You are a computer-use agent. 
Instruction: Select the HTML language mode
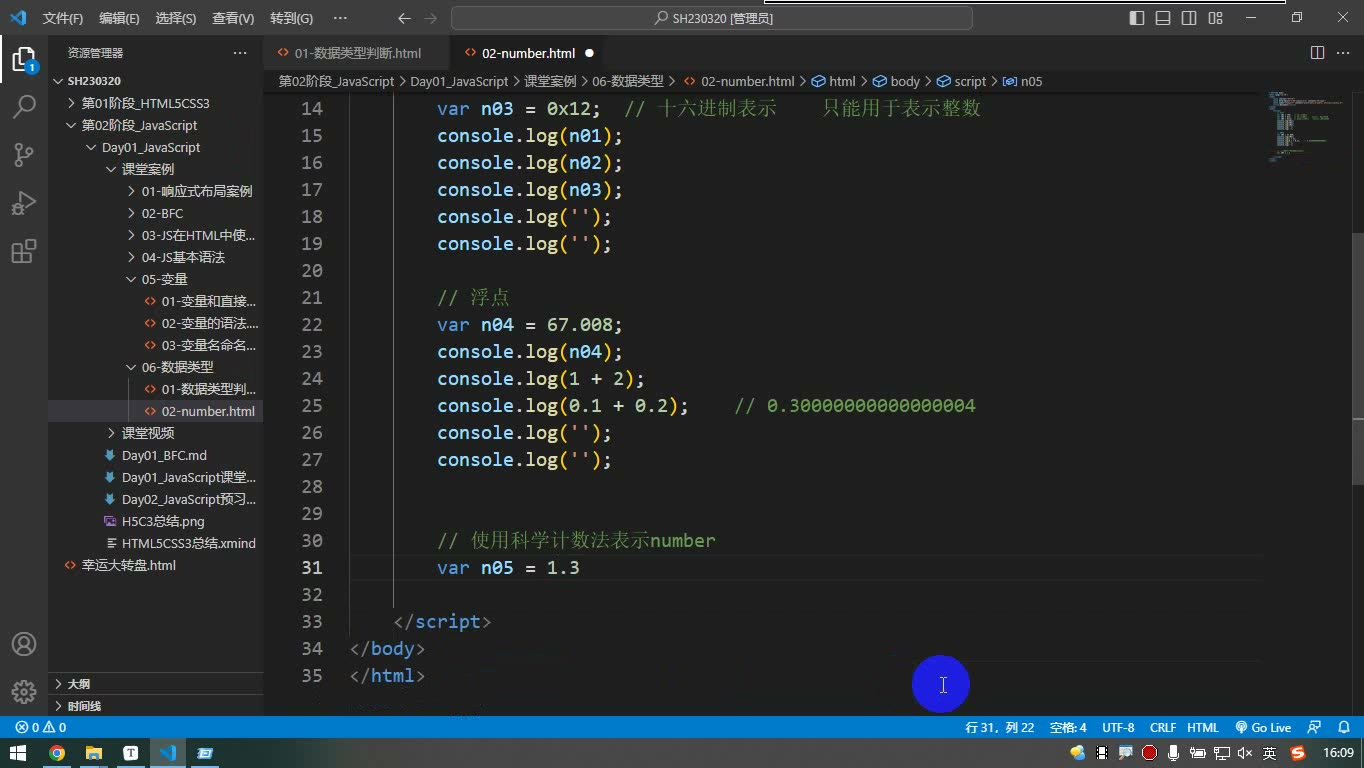(x=1203, y=728)
